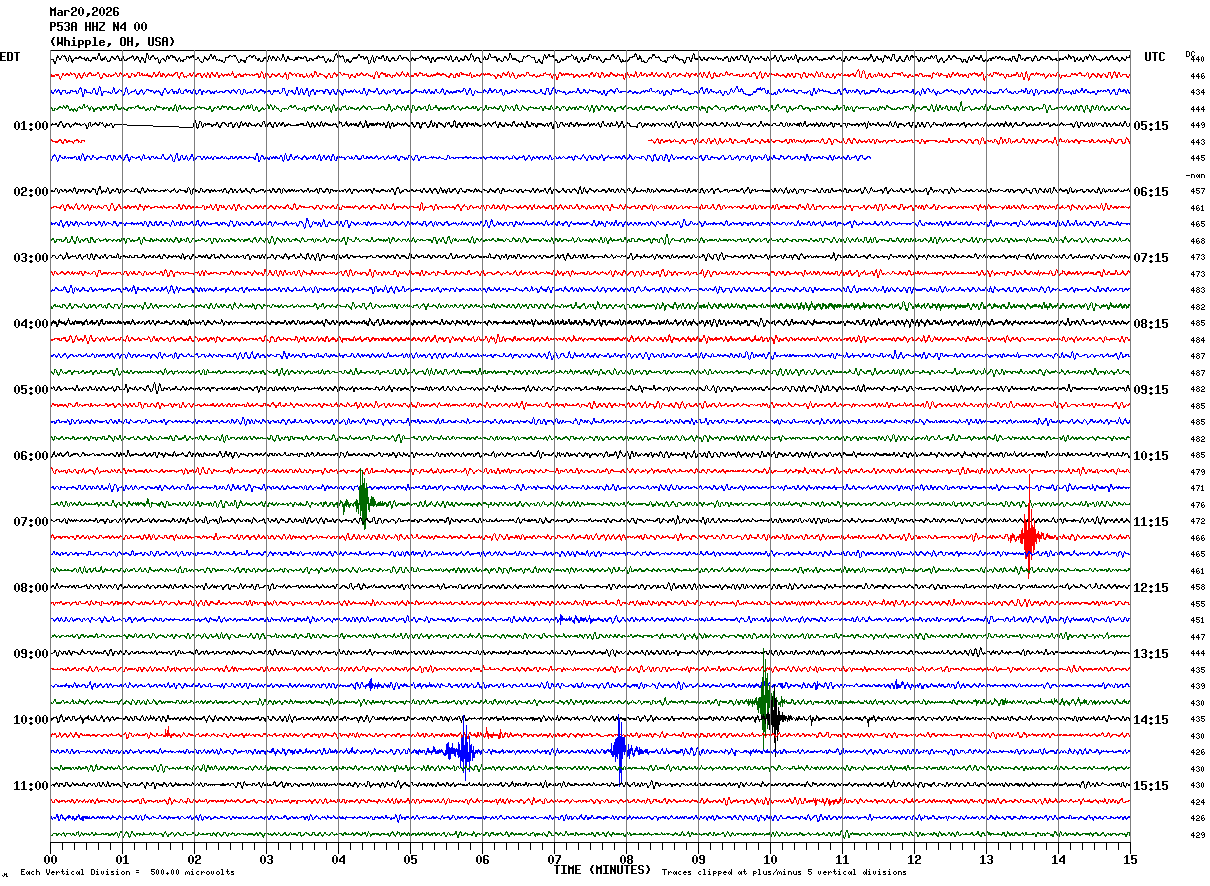The height and width of the screenshot is (886, 1210).
Task: Click the minute 03 axis tick label
Action: 266,859
